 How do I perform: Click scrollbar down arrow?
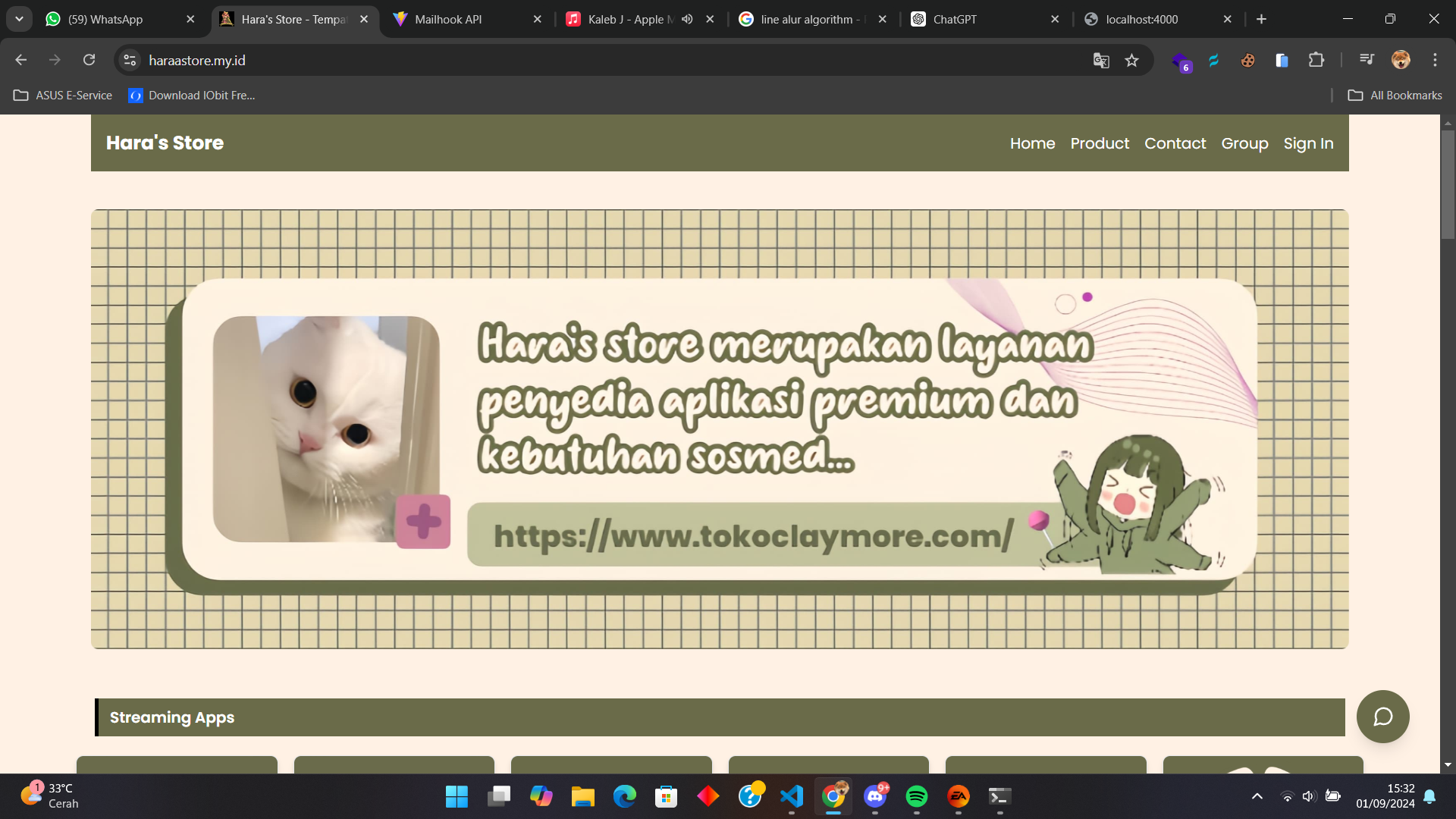(1448, 765)
